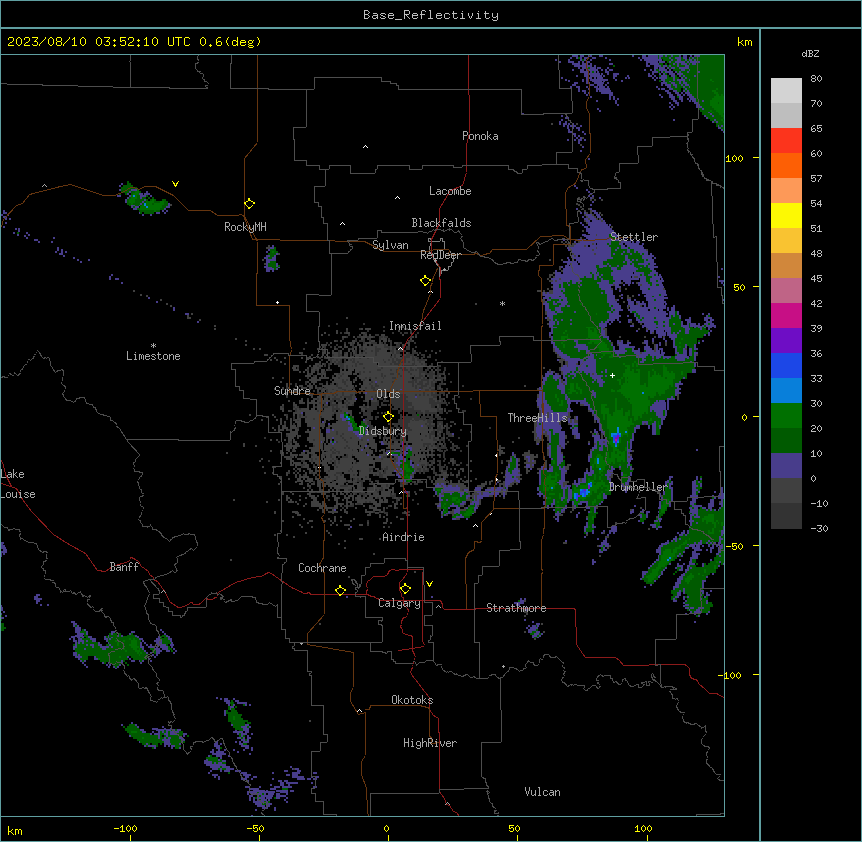Click the Drumheller town label
Viewport: 862px width, 842px height.
638,487
